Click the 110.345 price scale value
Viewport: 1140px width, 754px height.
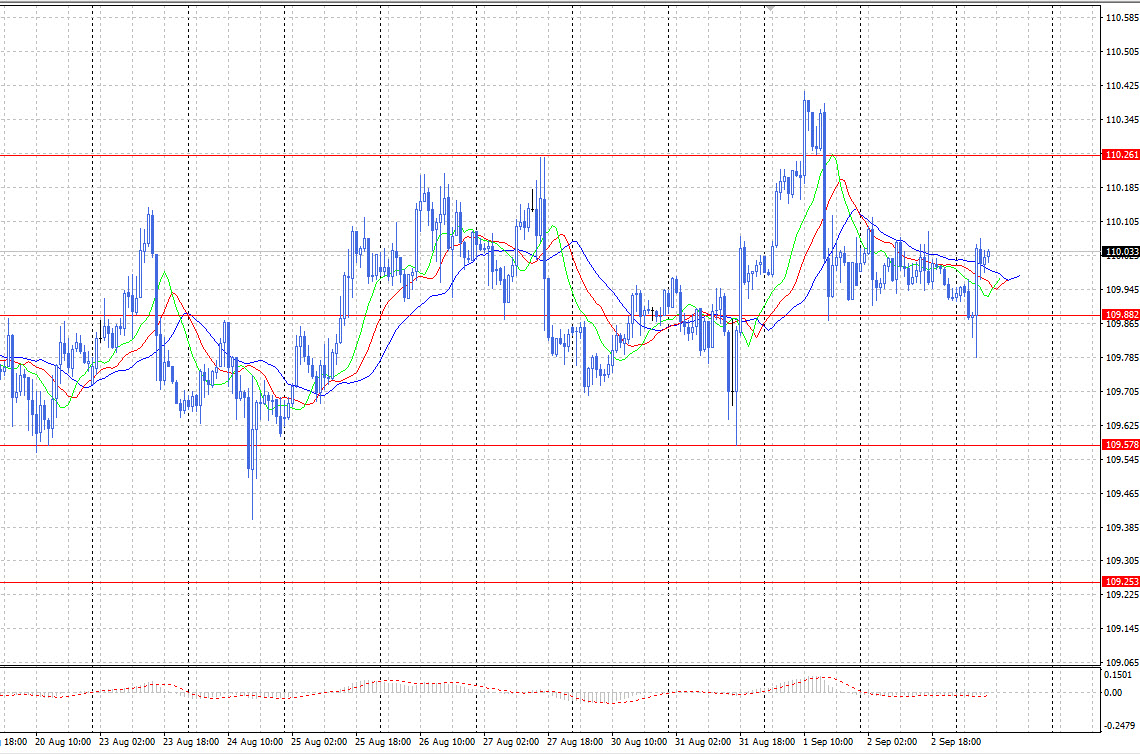[x=1122, y=119]
